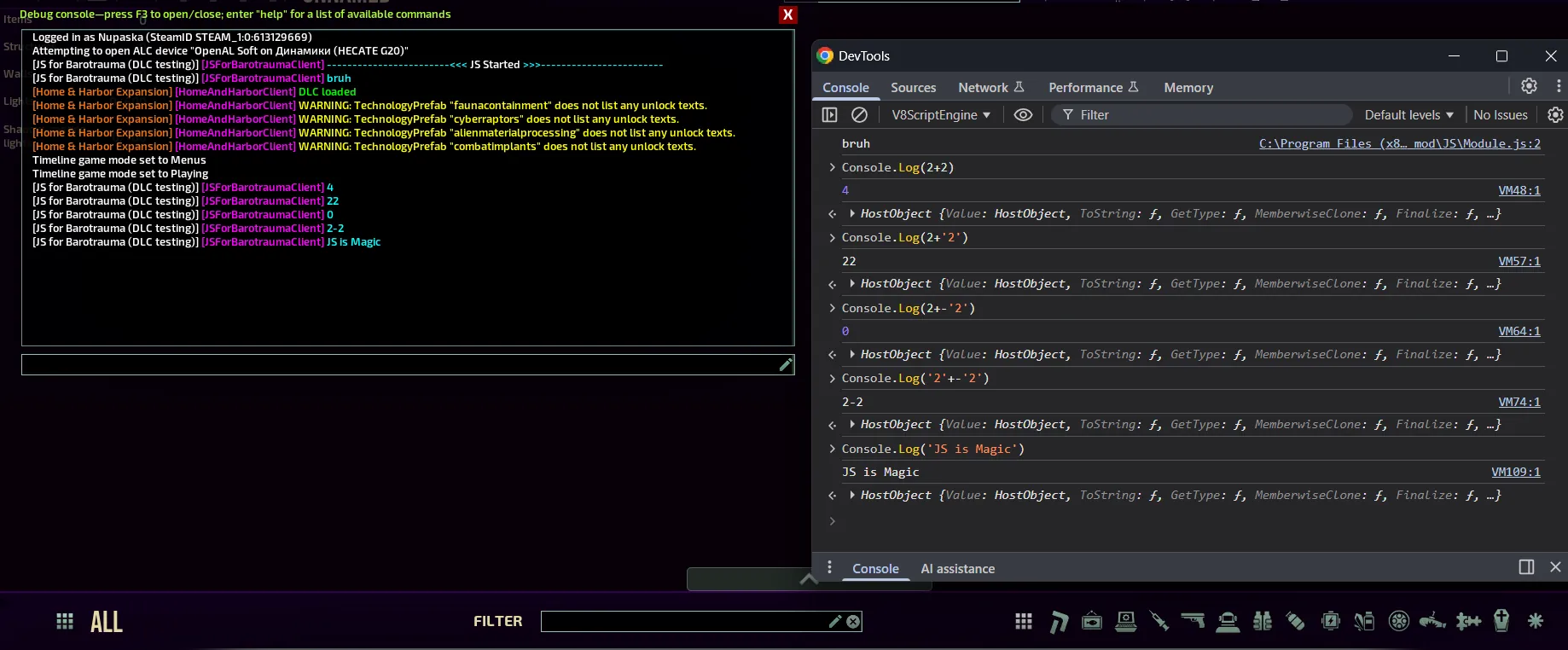
Task: Open the Default levels dropdown
Action: tap(1408, 114)
